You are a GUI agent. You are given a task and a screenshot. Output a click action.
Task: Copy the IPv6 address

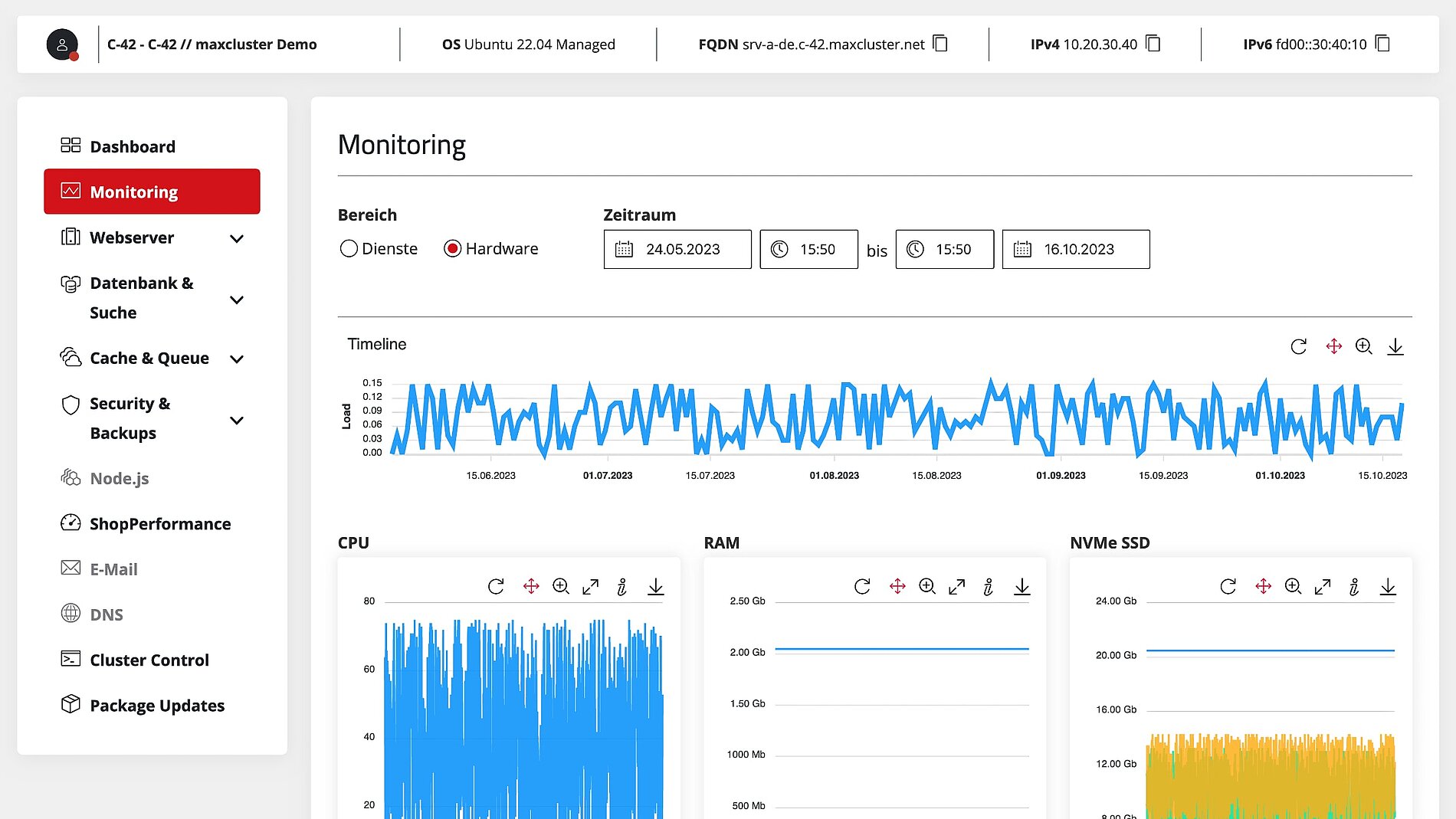pos(1382,44)
